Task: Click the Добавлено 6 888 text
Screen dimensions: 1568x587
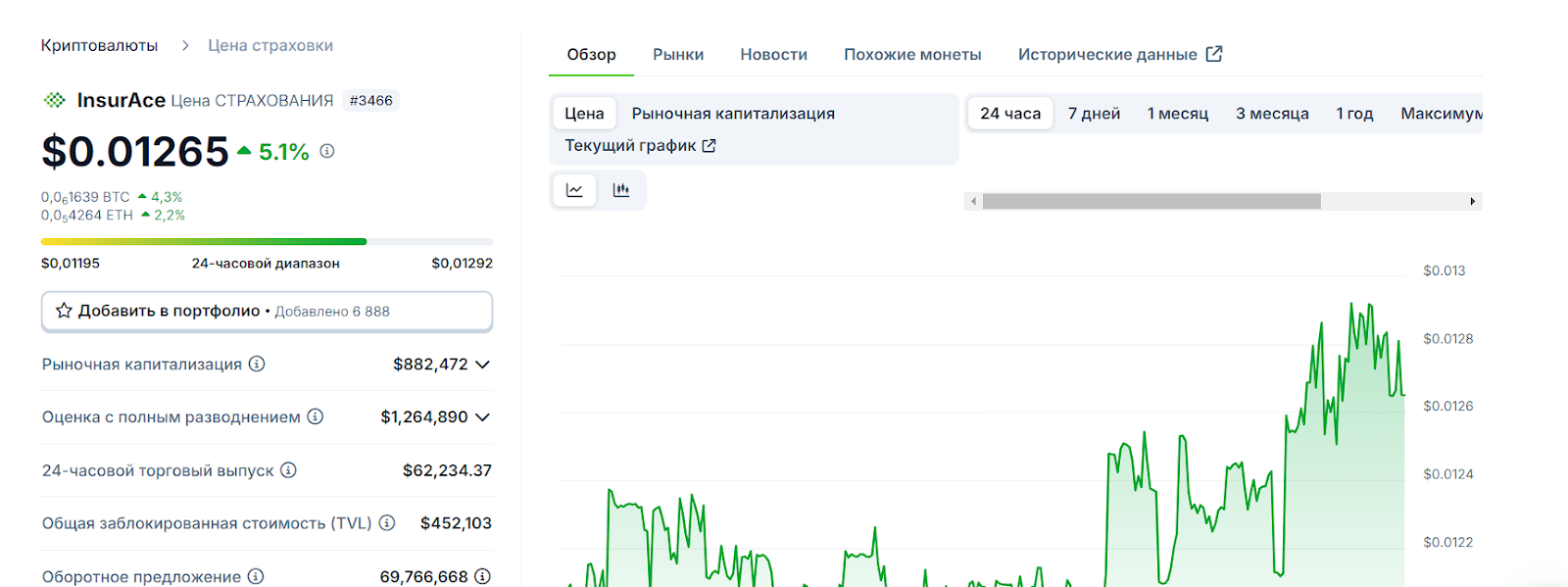Action: 332,312
